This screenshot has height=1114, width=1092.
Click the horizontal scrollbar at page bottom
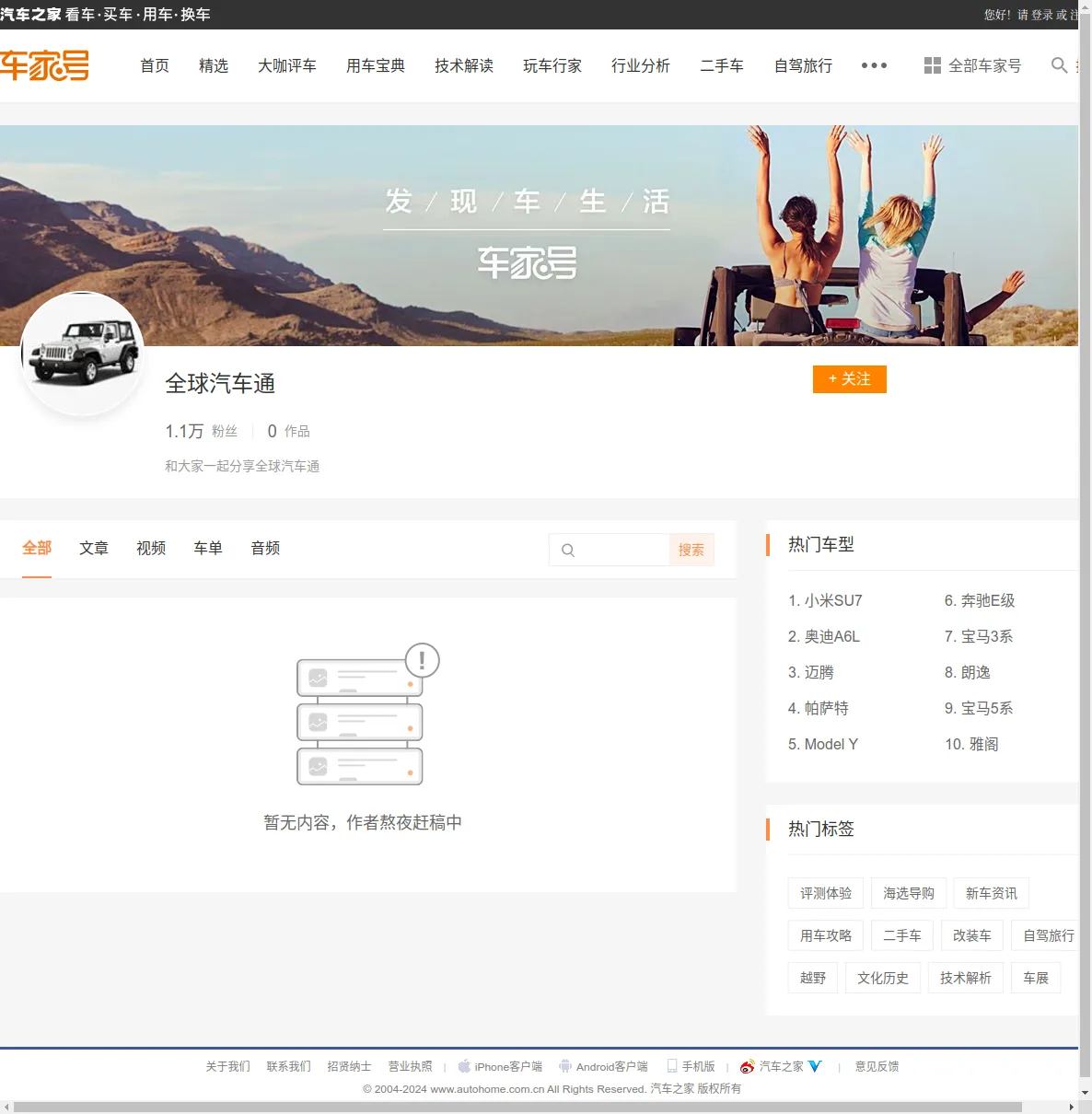point(517,1107)
